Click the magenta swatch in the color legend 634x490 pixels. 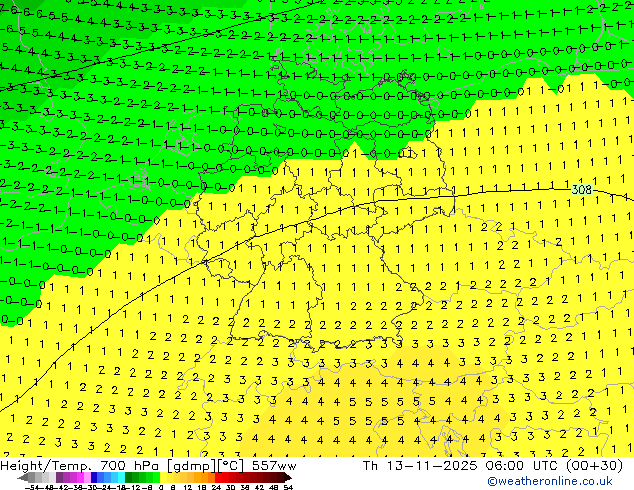[80, 477]
